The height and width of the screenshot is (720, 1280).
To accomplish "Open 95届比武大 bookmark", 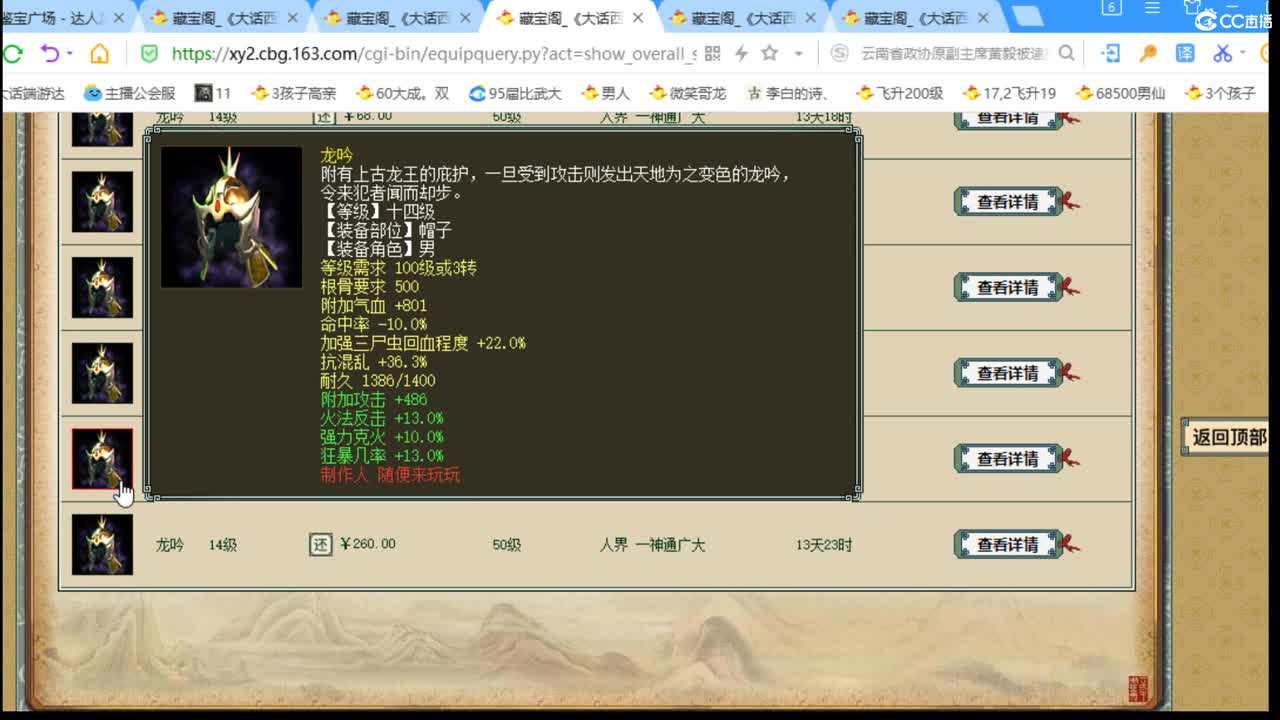I will pos(516,93).
